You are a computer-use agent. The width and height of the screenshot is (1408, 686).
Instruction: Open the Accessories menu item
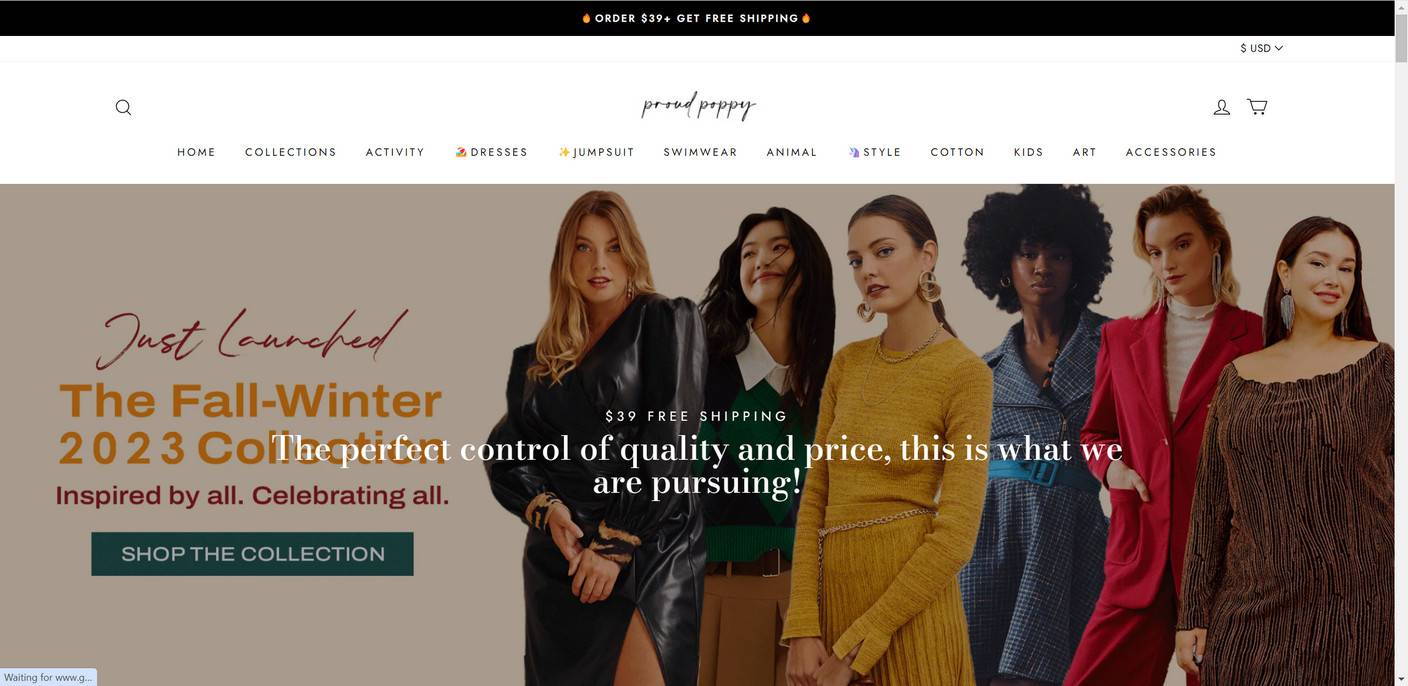point(1171,152)
